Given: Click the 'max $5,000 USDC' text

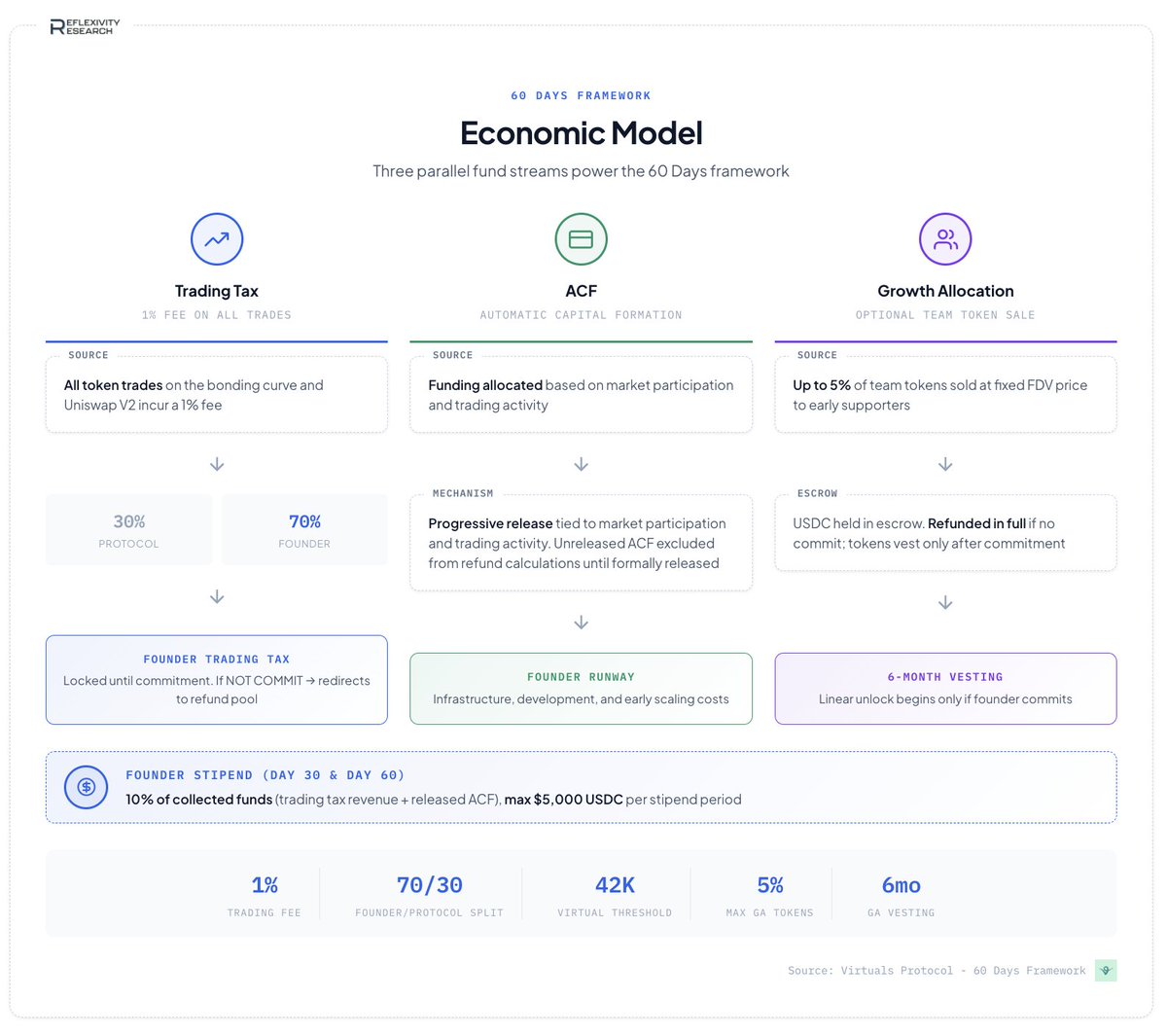Looking at the screenshot, I should click(x=563, y=800).
